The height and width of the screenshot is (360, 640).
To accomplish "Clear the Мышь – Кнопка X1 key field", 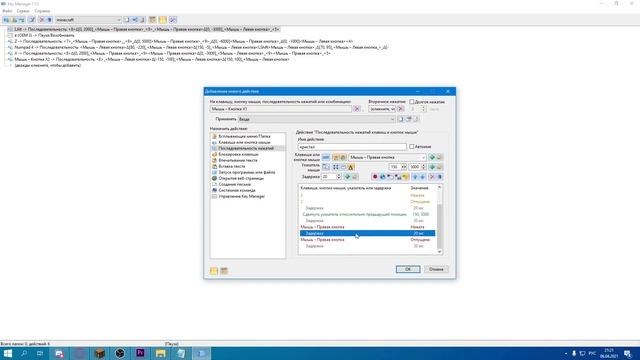I will click(357, 109).
